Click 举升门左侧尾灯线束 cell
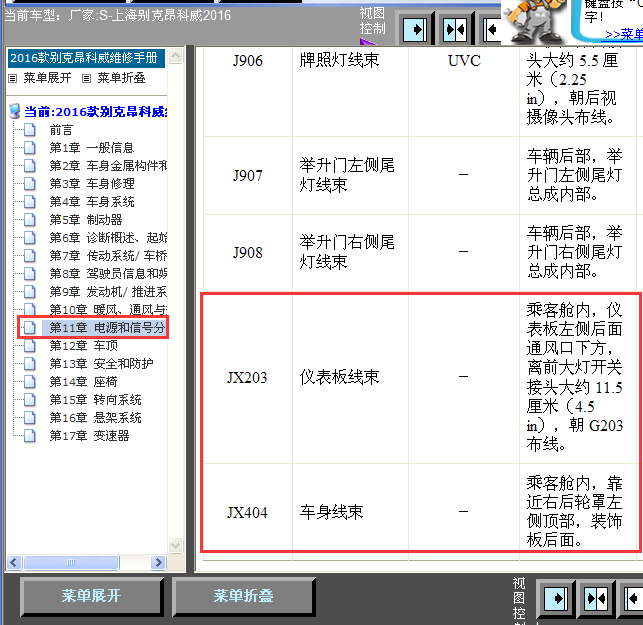The image size is (643, 625). tap(347, 175)
